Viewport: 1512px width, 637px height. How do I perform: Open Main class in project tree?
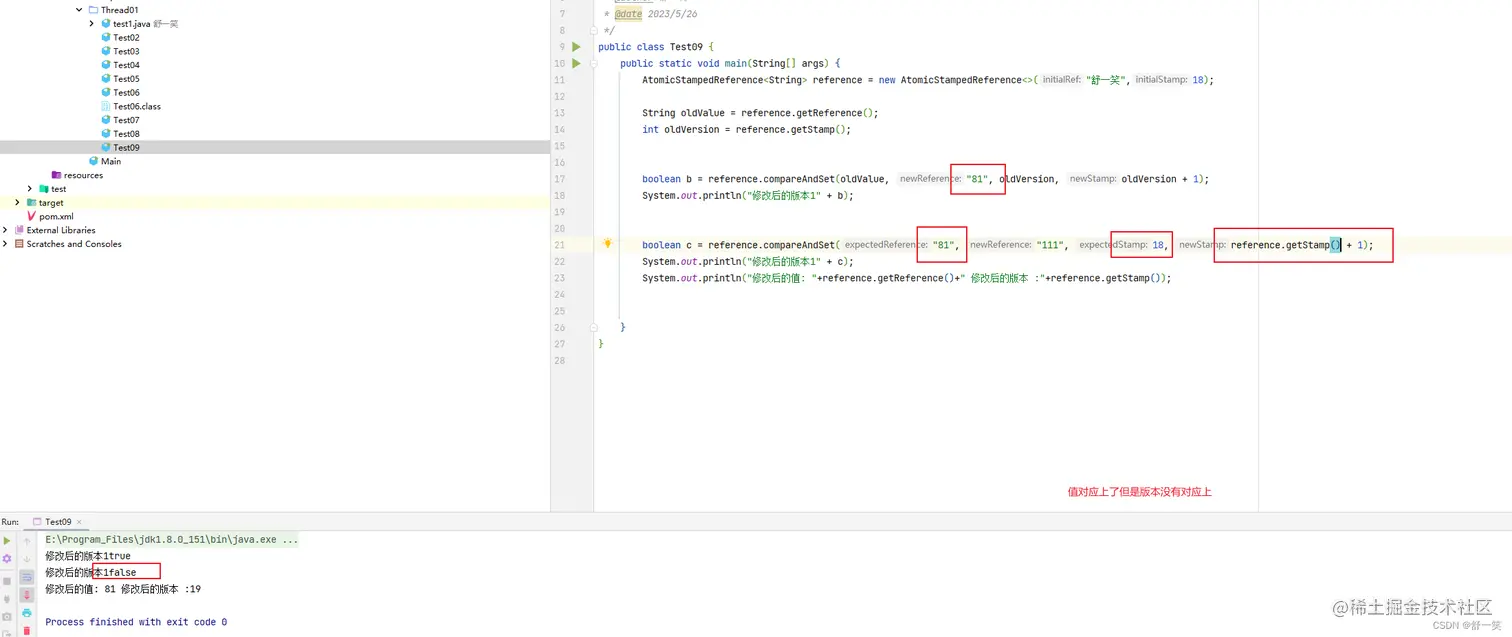(111, 161)
